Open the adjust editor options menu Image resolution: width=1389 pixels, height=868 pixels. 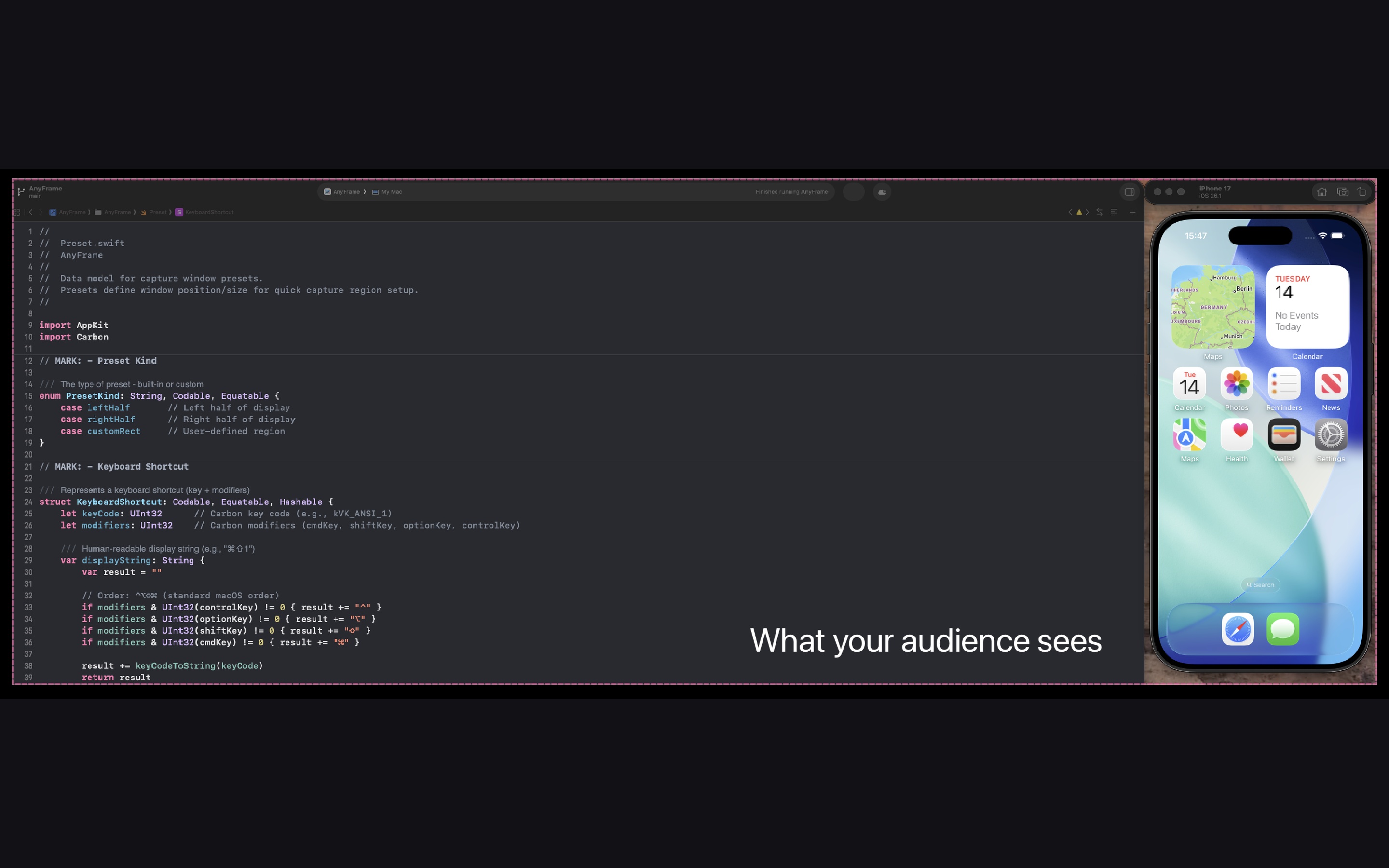pos(1114,212)
